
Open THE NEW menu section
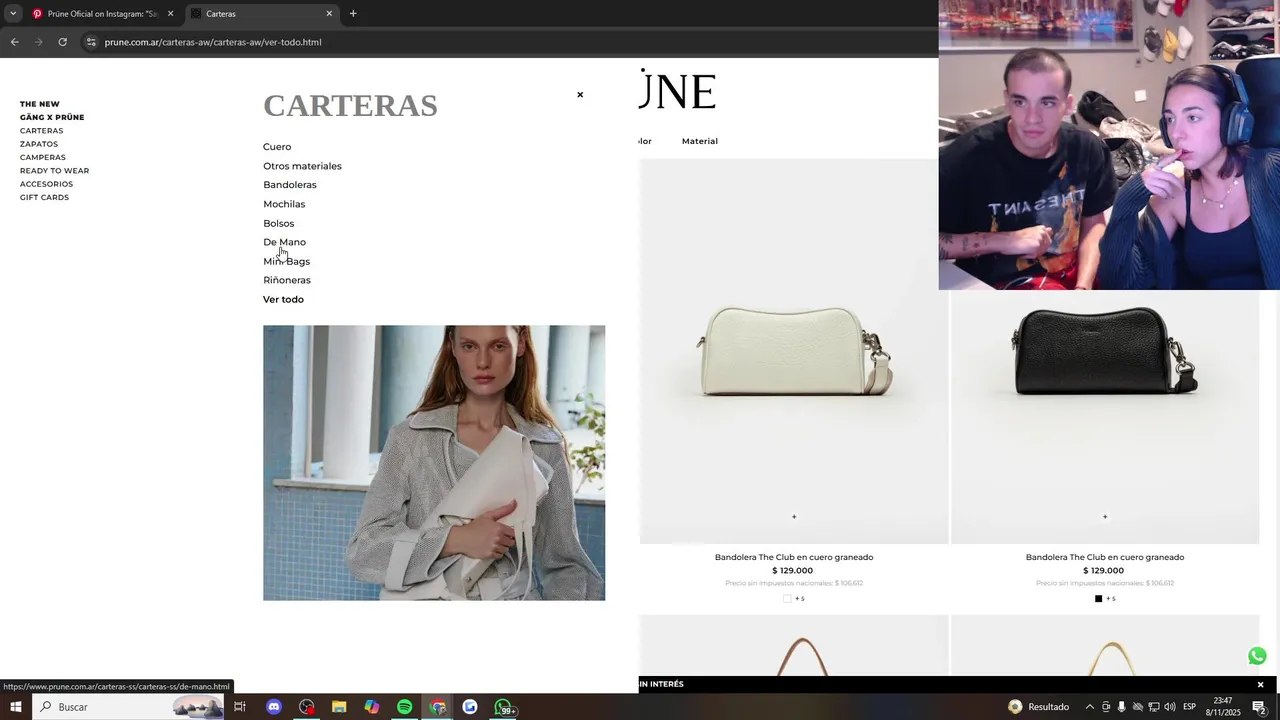pos(40,104)
